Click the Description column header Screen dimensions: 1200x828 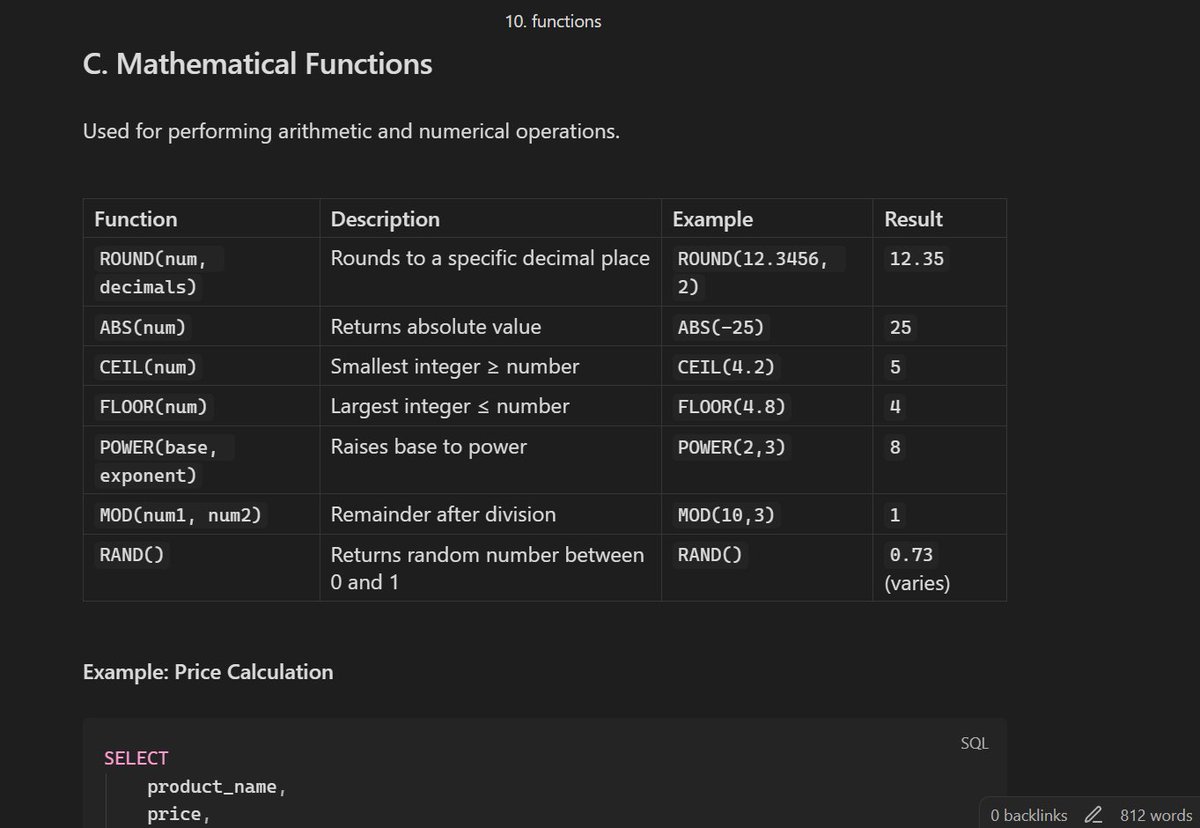click(385, 218)
